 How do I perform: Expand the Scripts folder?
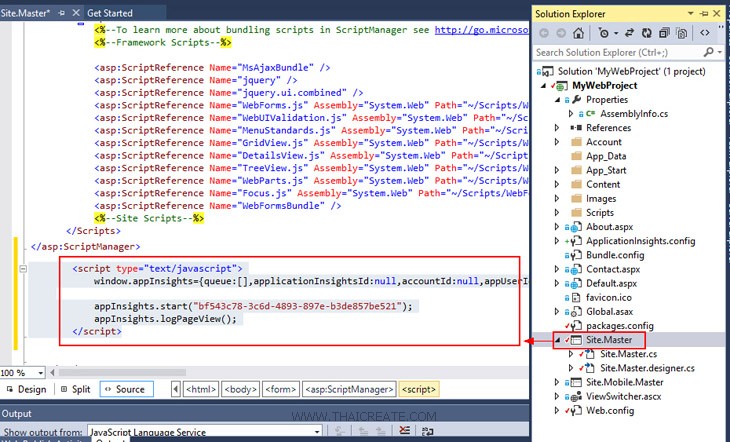557,213
